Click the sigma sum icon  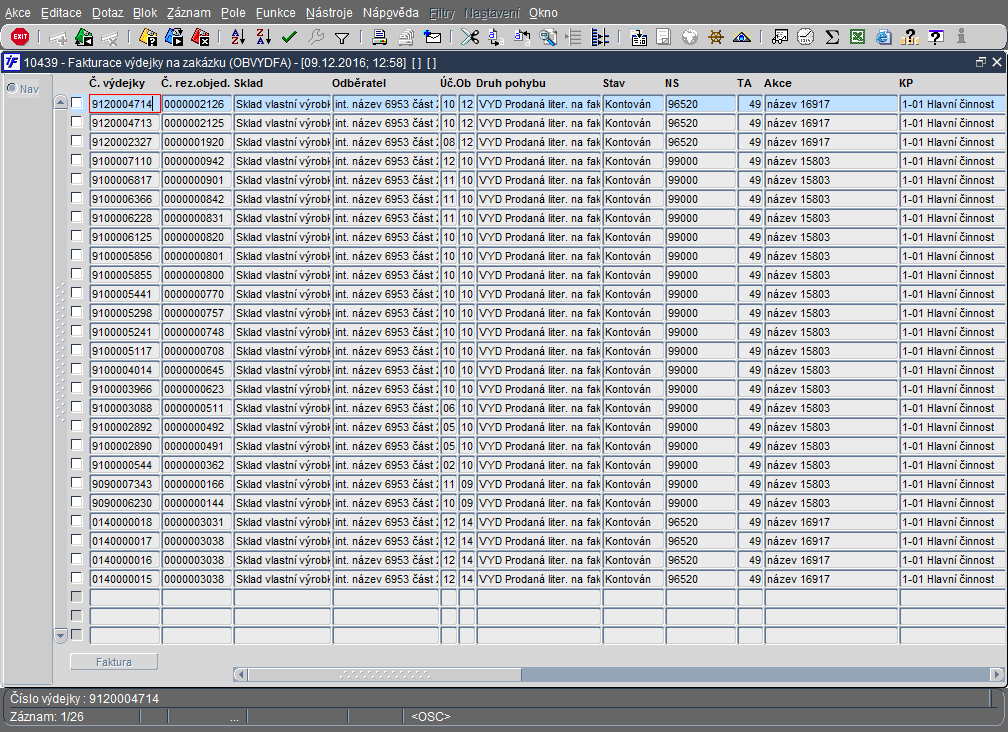pyautogui.click(x=832, y=37)
